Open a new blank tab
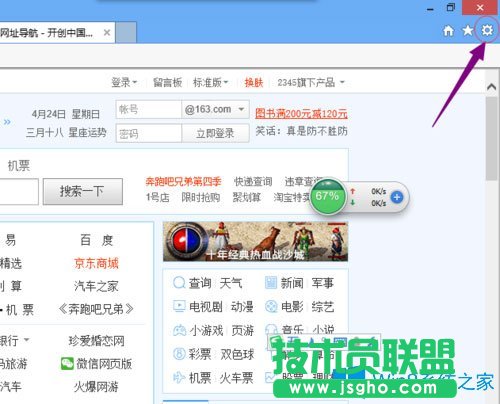 (x=126, y=33)
